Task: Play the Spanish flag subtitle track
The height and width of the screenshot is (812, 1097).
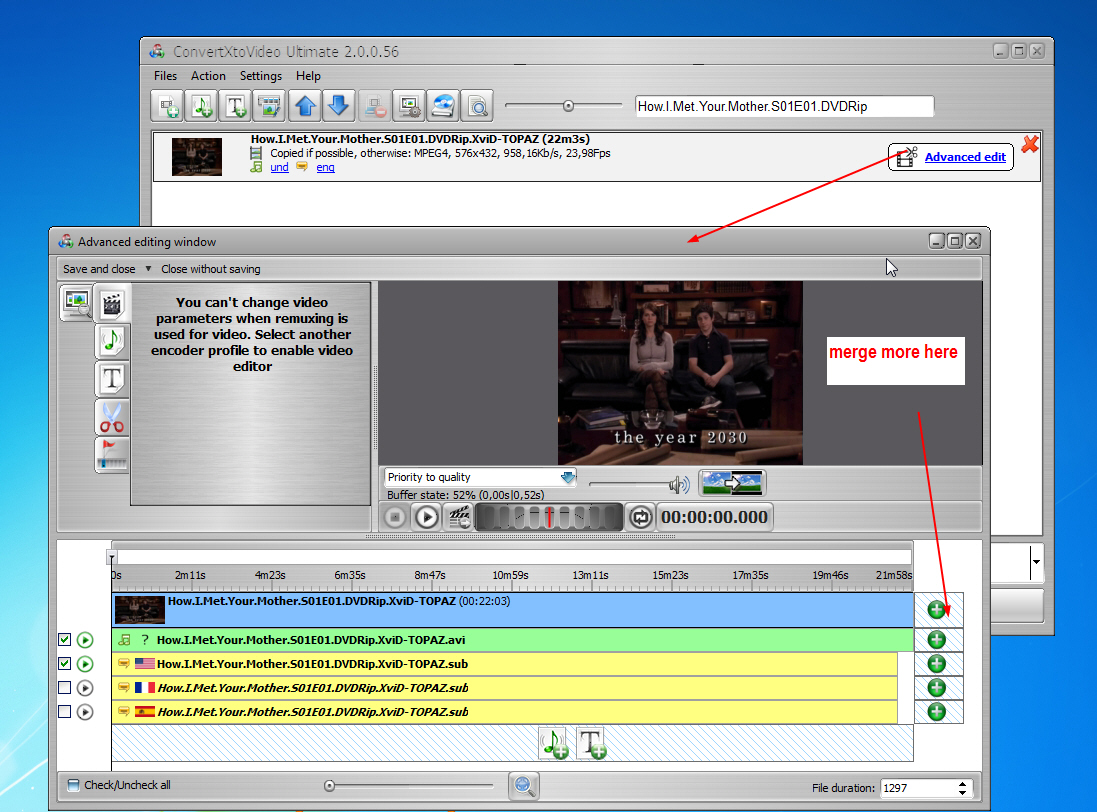Action: pyautogui.click(x=85, y=711)
